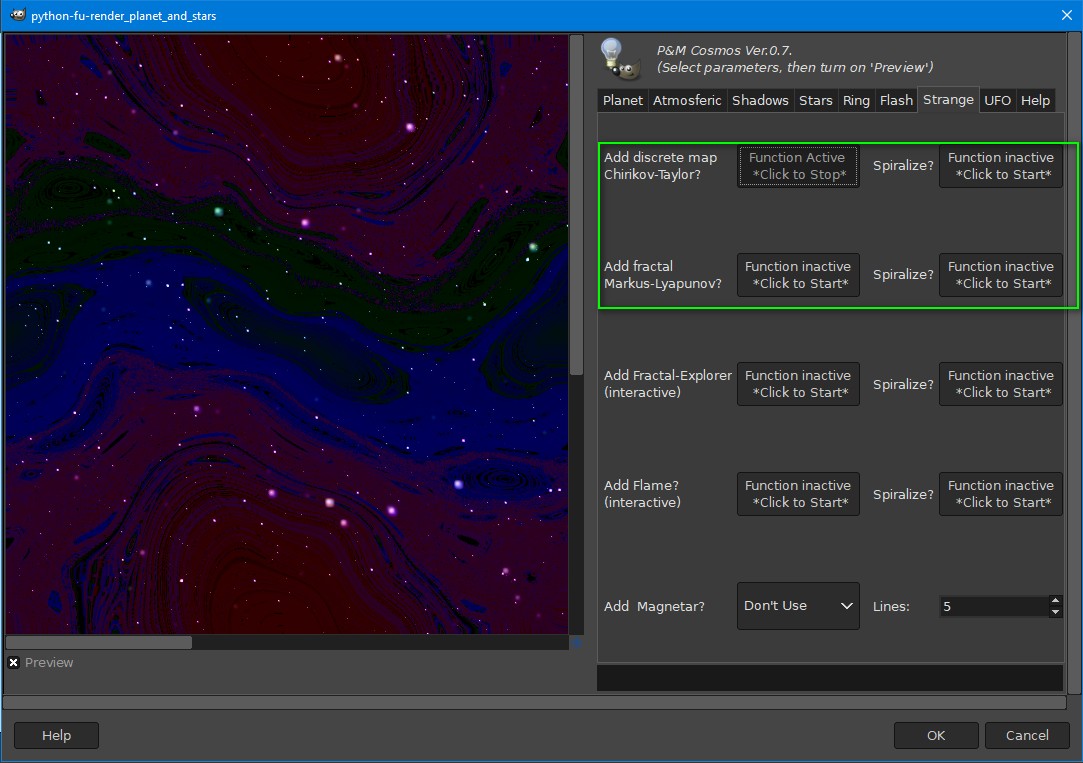This screenshot has width=1083, height=763.
Task: Click the GIMP icon in title bar
Action: click(17, 15)
